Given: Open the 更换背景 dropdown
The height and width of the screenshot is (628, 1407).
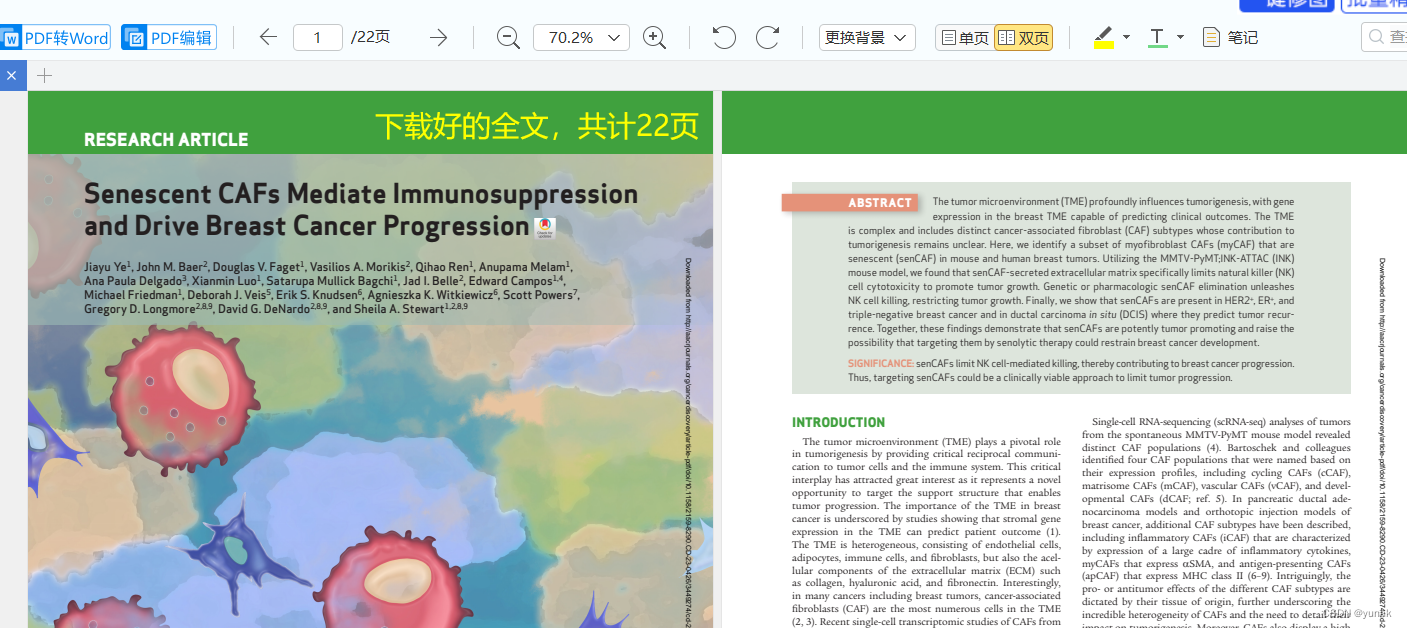Looking at the screenshot, I should (867, 38).
